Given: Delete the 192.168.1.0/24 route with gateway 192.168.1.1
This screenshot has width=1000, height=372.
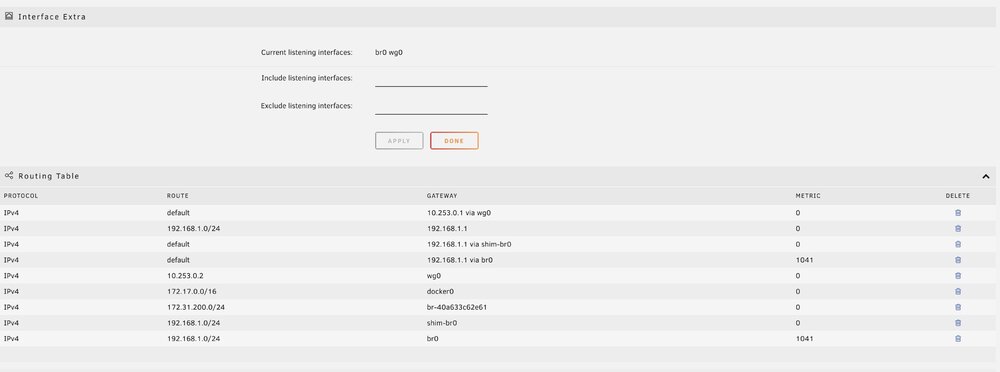Looking at the screenshot, I should pyautogui.click(x=958, y=228).
